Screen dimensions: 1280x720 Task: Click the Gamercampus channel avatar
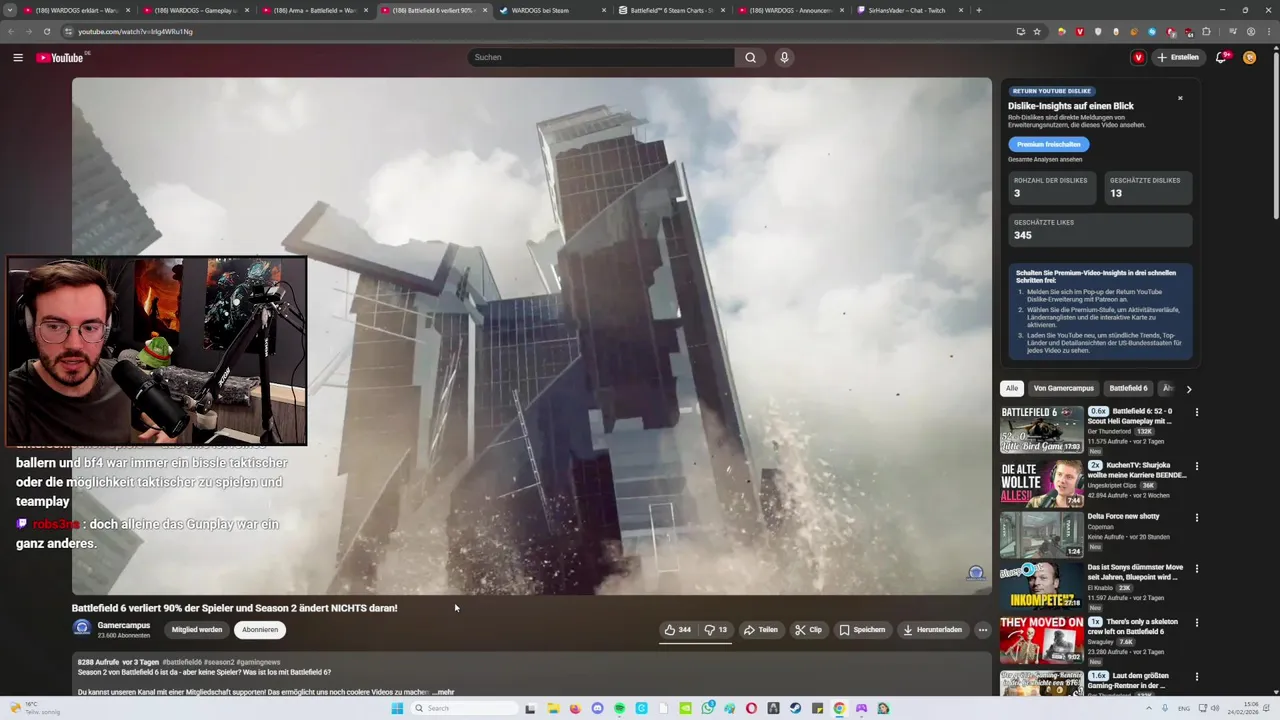82,629
